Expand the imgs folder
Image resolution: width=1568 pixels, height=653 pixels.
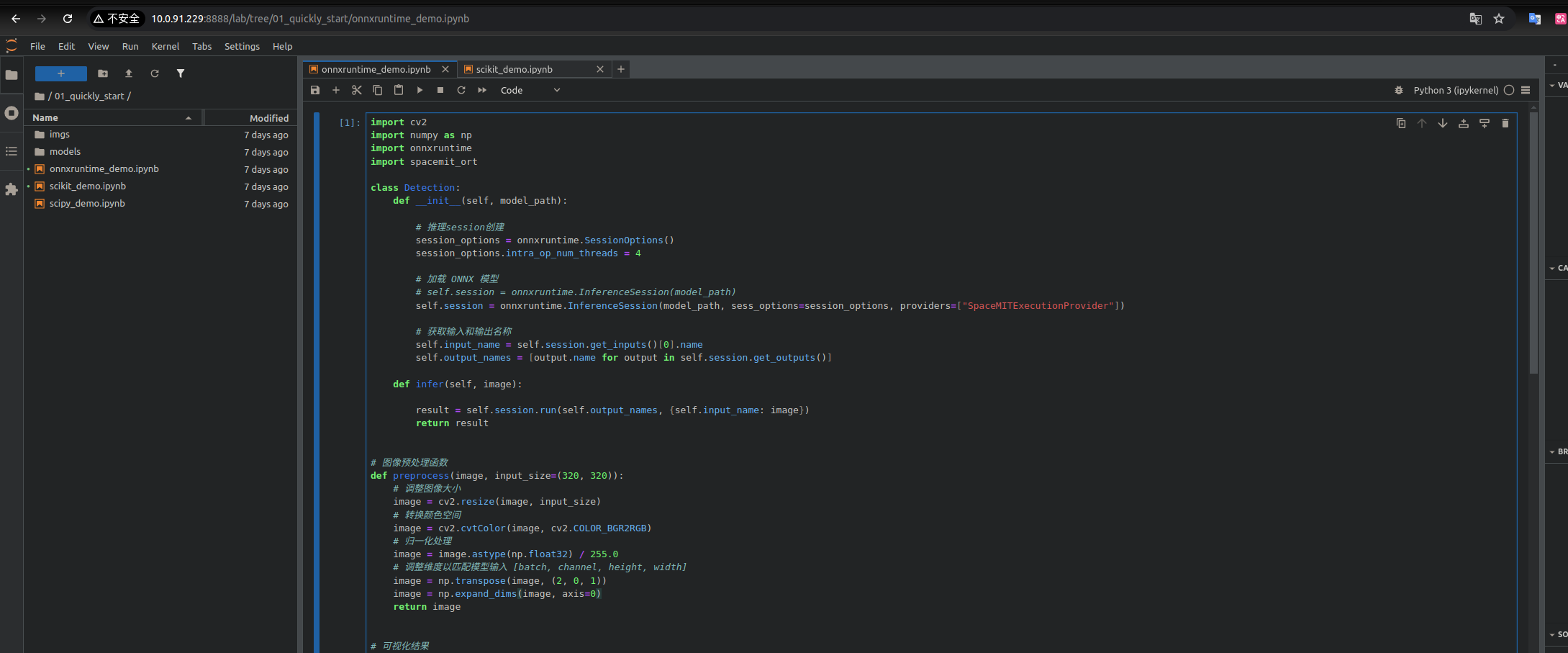coord(60,135)
